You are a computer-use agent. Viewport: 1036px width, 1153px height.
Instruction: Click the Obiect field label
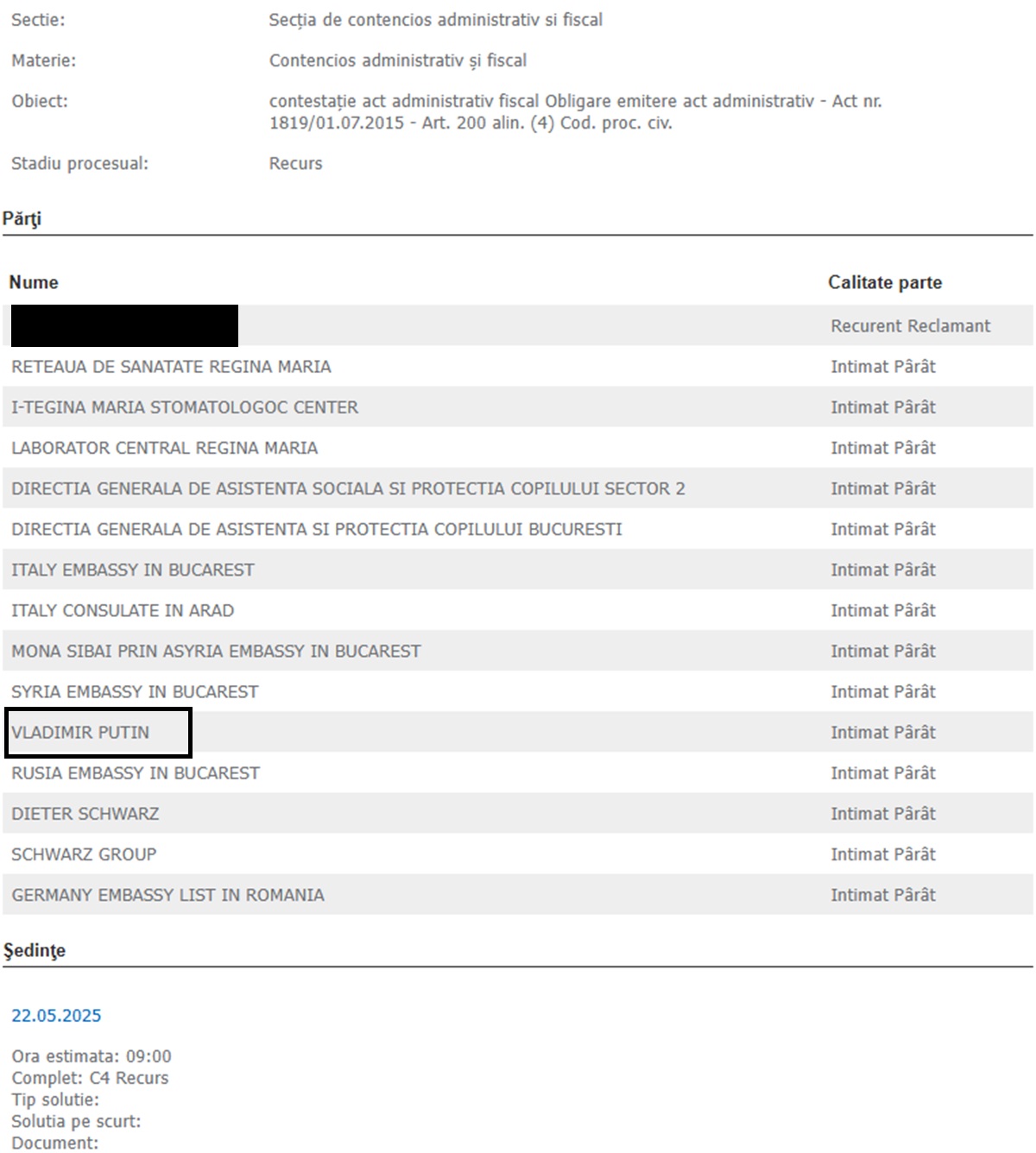40,101
